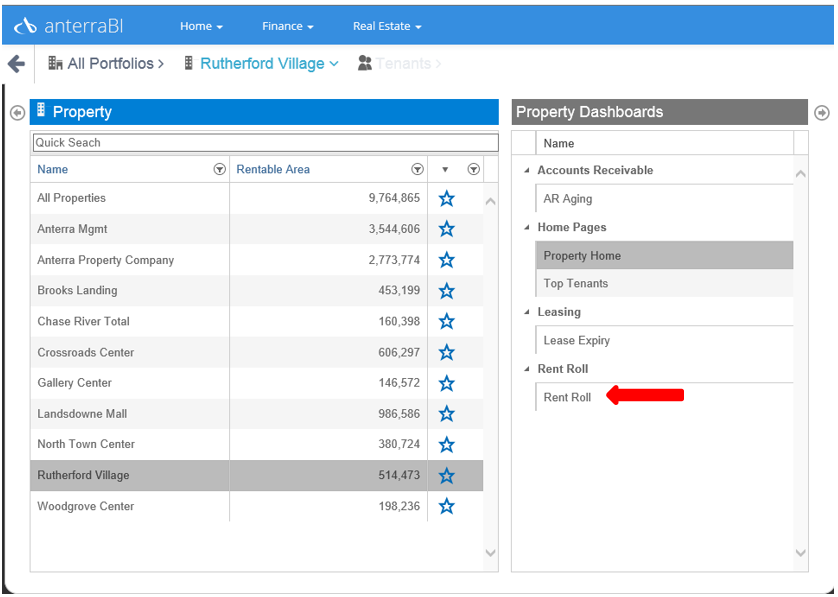The width and height of the screenshot is (838, 597).
Task: Click dashboards list scroll up arrow
Action: click(801, 174)
